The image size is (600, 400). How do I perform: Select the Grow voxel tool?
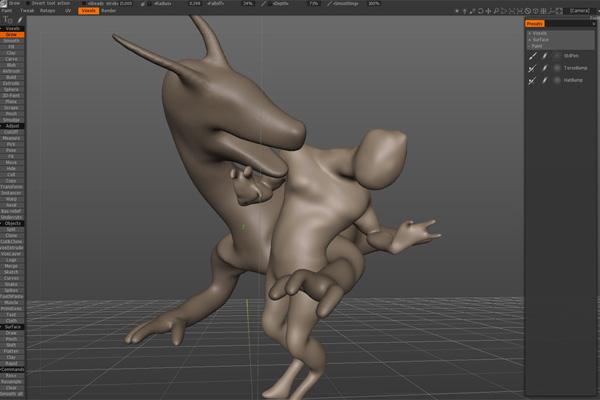tap(11, 35)
